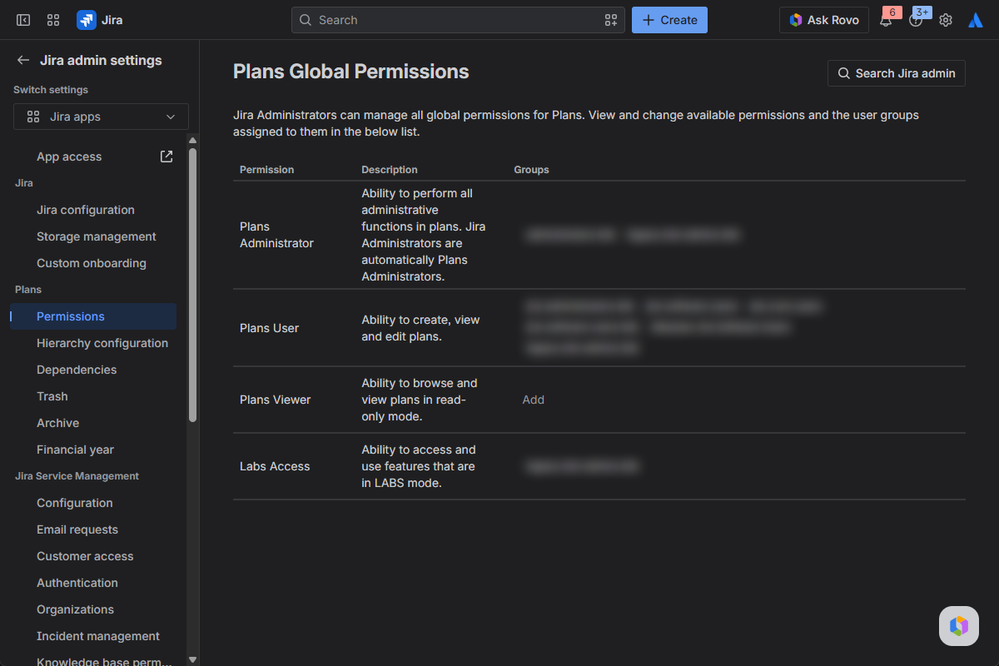The image size is (999, 666).
Task: Collapse the sidebar with the panel icon
Action: pyautogui.click(x=23, y=20)
